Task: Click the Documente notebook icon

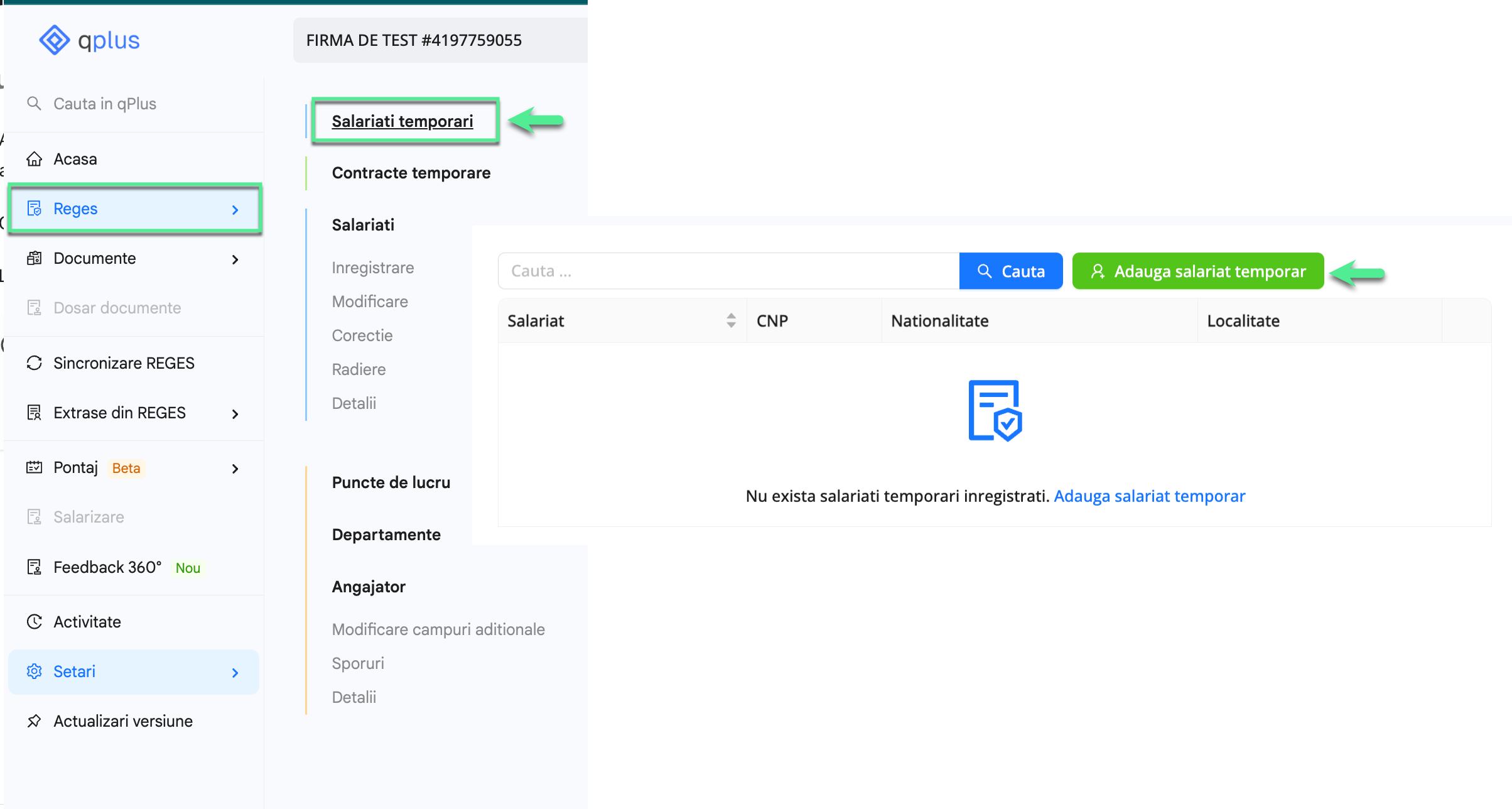Action: 35,258
